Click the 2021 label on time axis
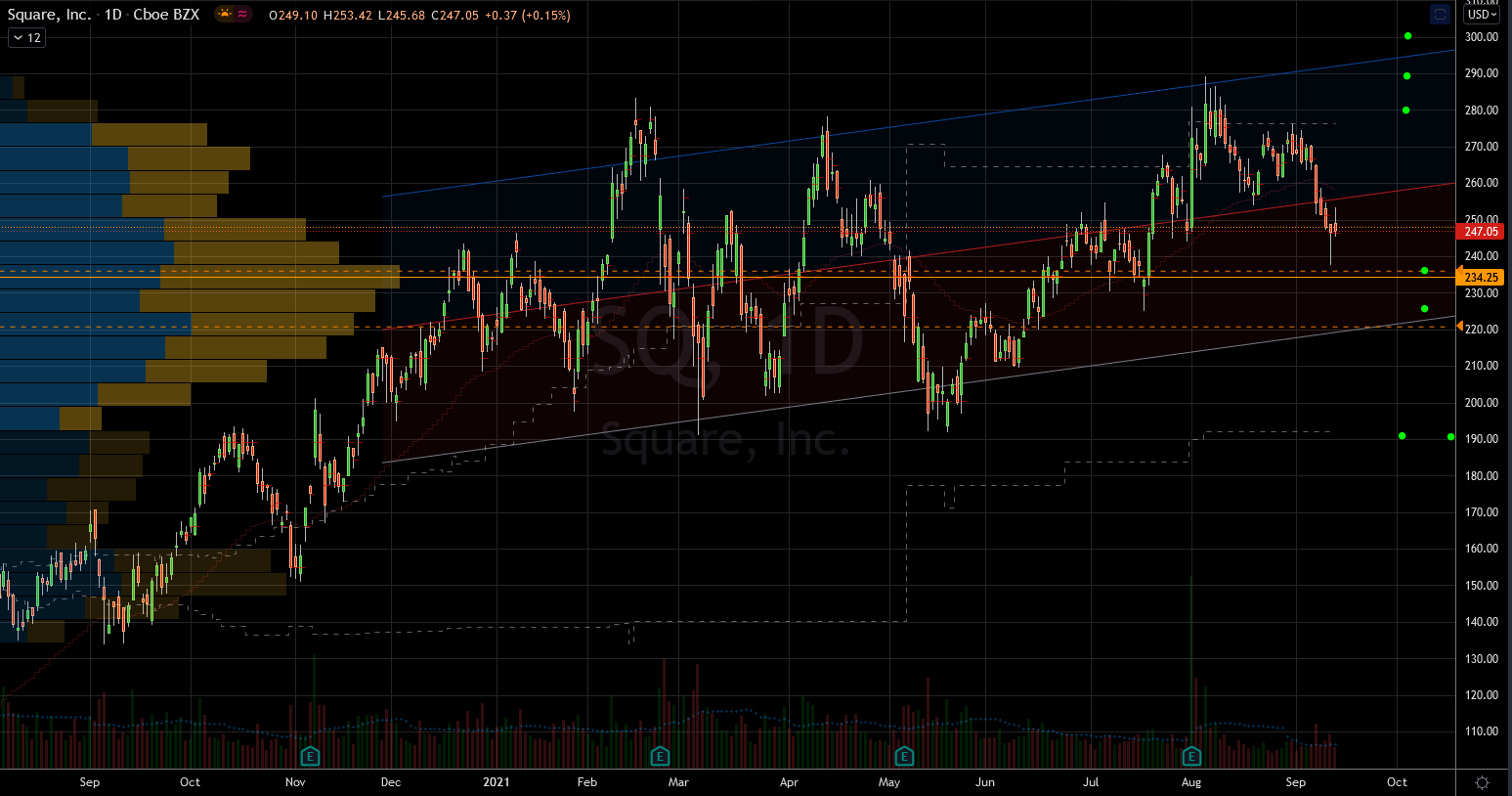 click(497, 782)
